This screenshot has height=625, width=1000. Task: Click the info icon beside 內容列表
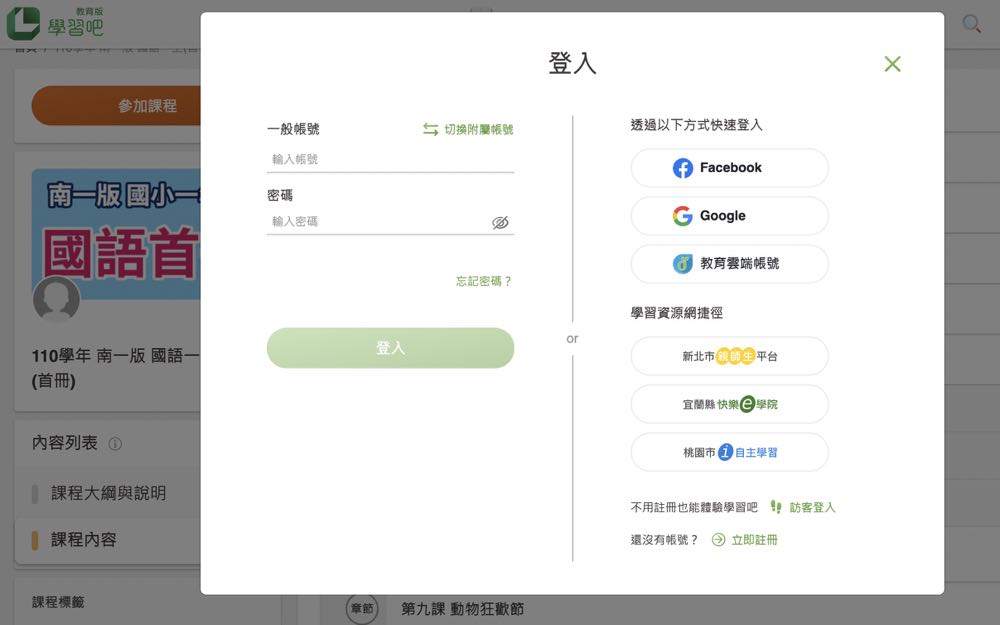pos(115,443)
